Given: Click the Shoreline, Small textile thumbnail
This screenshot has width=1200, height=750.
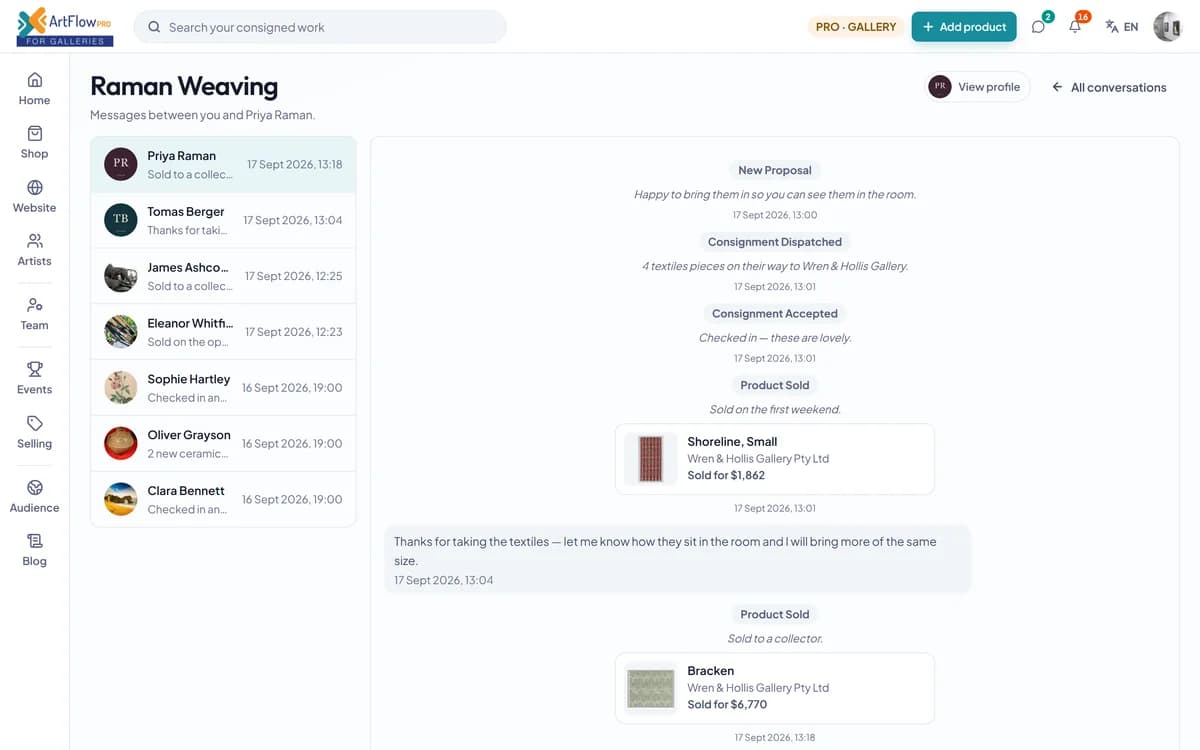Looking at the screenshot, I should coord(650,459).
